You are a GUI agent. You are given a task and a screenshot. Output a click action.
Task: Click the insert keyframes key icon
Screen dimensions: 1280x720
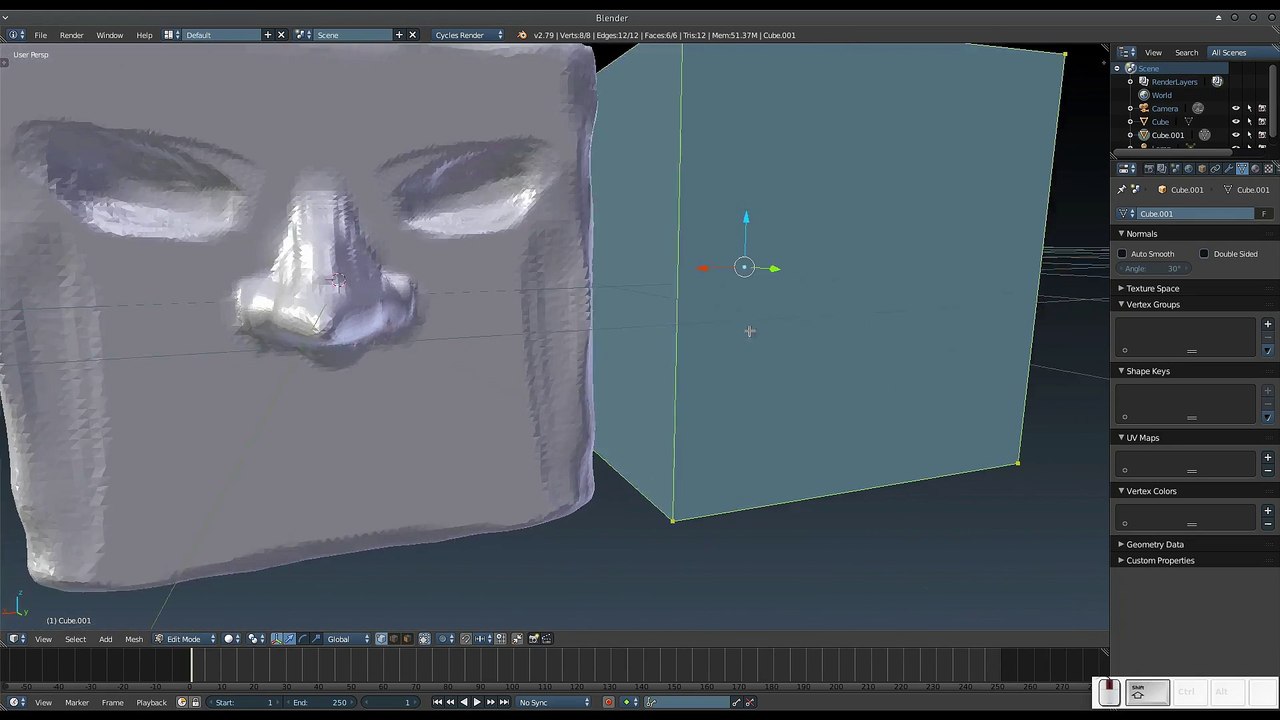pos(737,703)
